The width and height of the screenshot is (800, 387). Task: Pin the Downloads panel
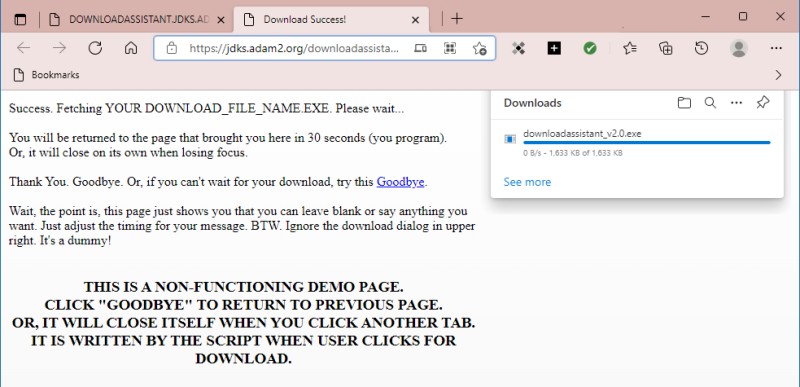[763, 103]
